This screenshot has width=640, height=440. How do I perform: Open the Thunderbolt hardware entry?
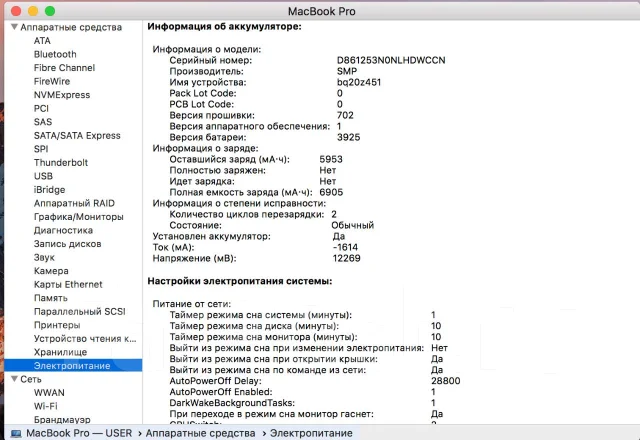tap(61, 162)
